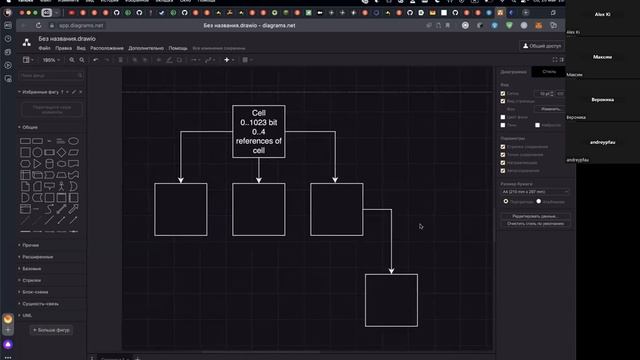Screen dimensions: 640x360
Task: Select the rectangle shape in the shape palette
Action: click(x=25, y=141)
